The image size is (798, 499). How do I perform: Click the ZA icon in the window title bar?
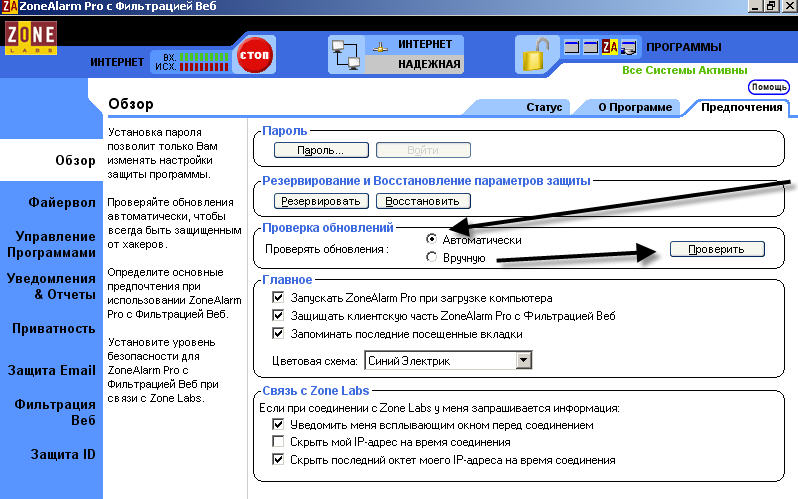9,6
